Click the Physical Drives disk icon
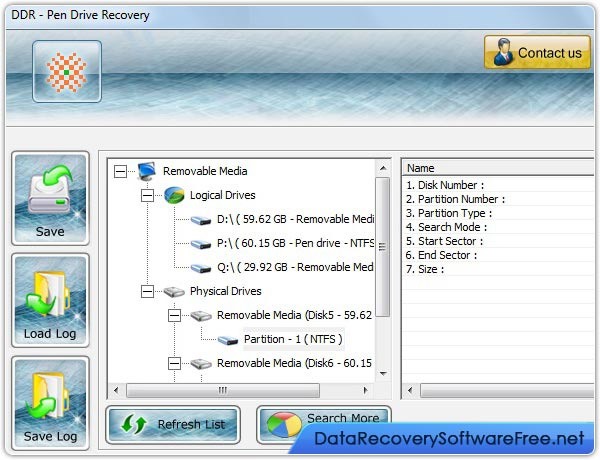Viewport: 600px width, 460px height. (174, 292)
